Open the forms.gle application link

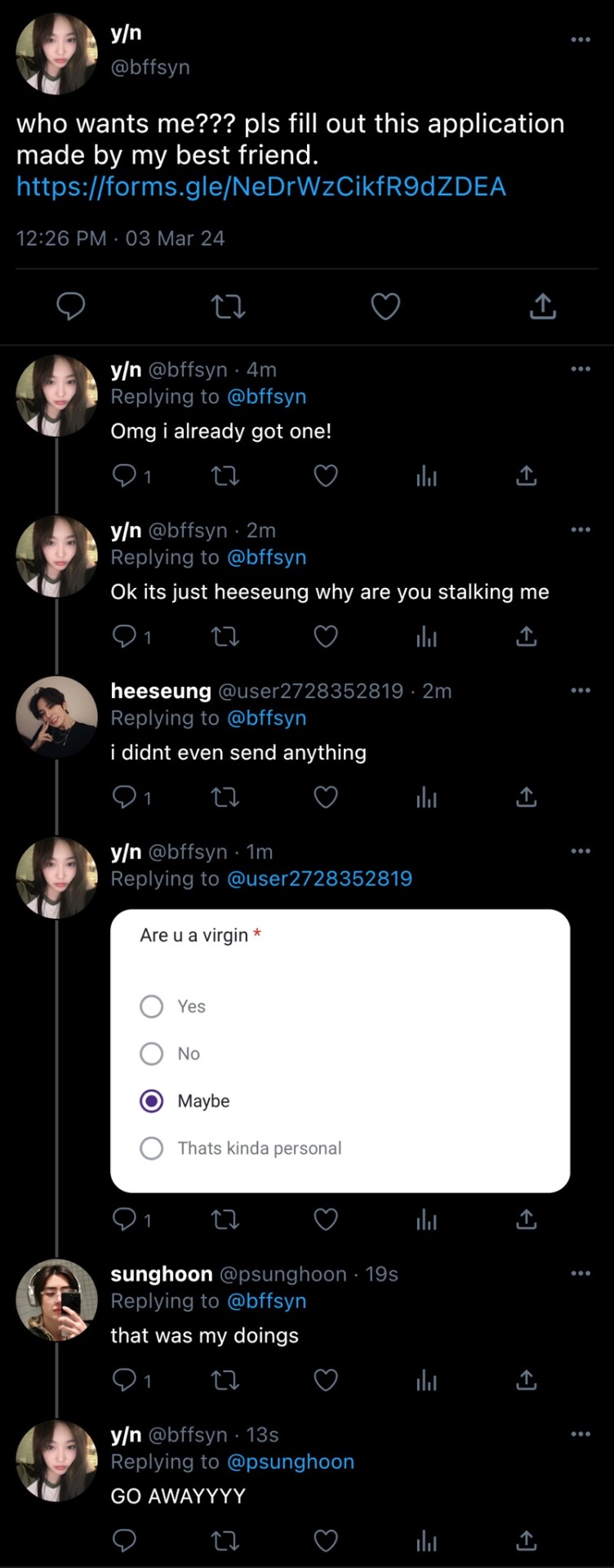coord(261,187)
